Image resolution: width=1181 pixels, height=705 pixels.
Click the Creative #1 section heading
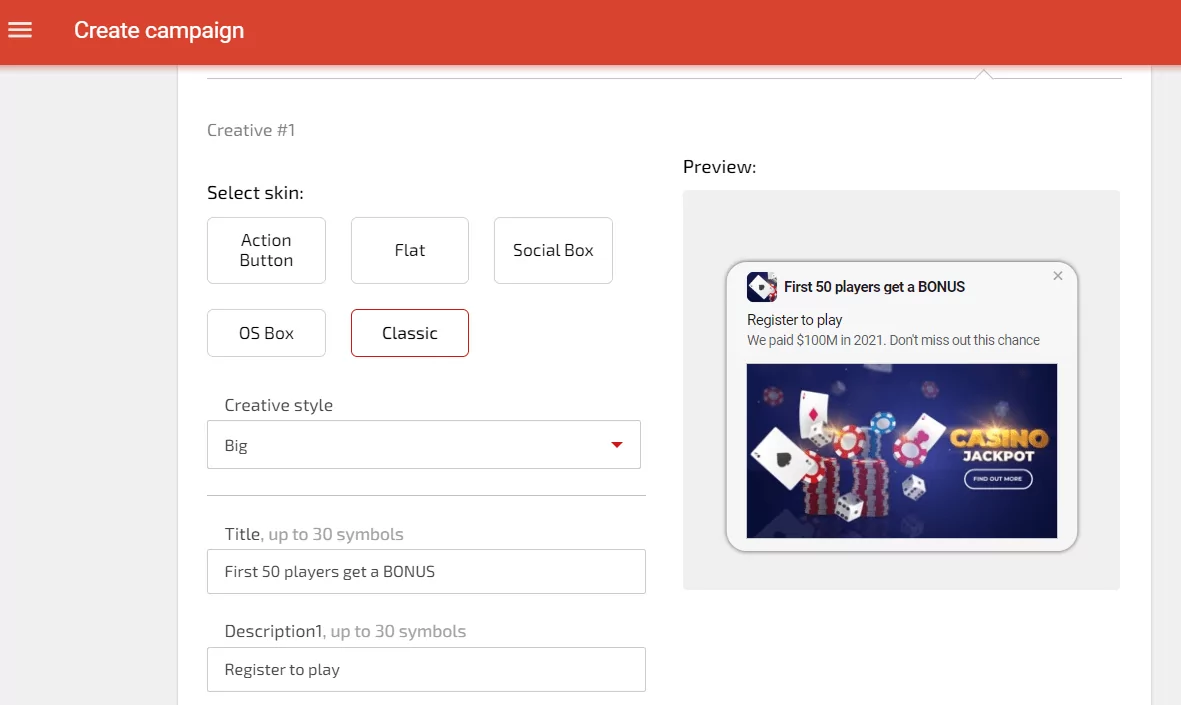pyautogui.click(x=250, y=130)
